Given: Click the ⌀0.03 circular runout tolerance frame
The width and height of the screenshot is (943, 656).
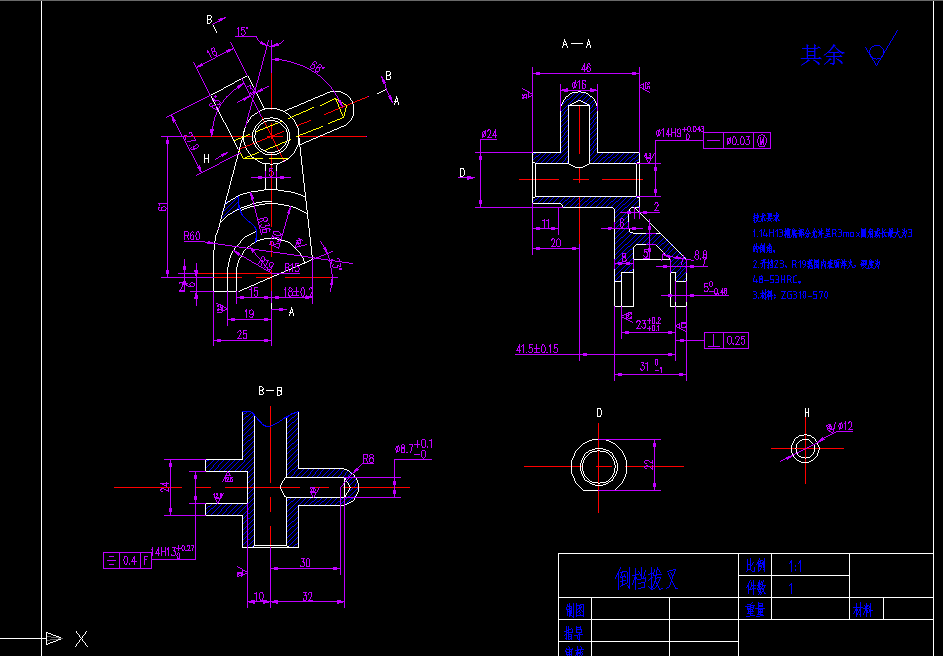Looking at the screenshot, I should [738, 140].
